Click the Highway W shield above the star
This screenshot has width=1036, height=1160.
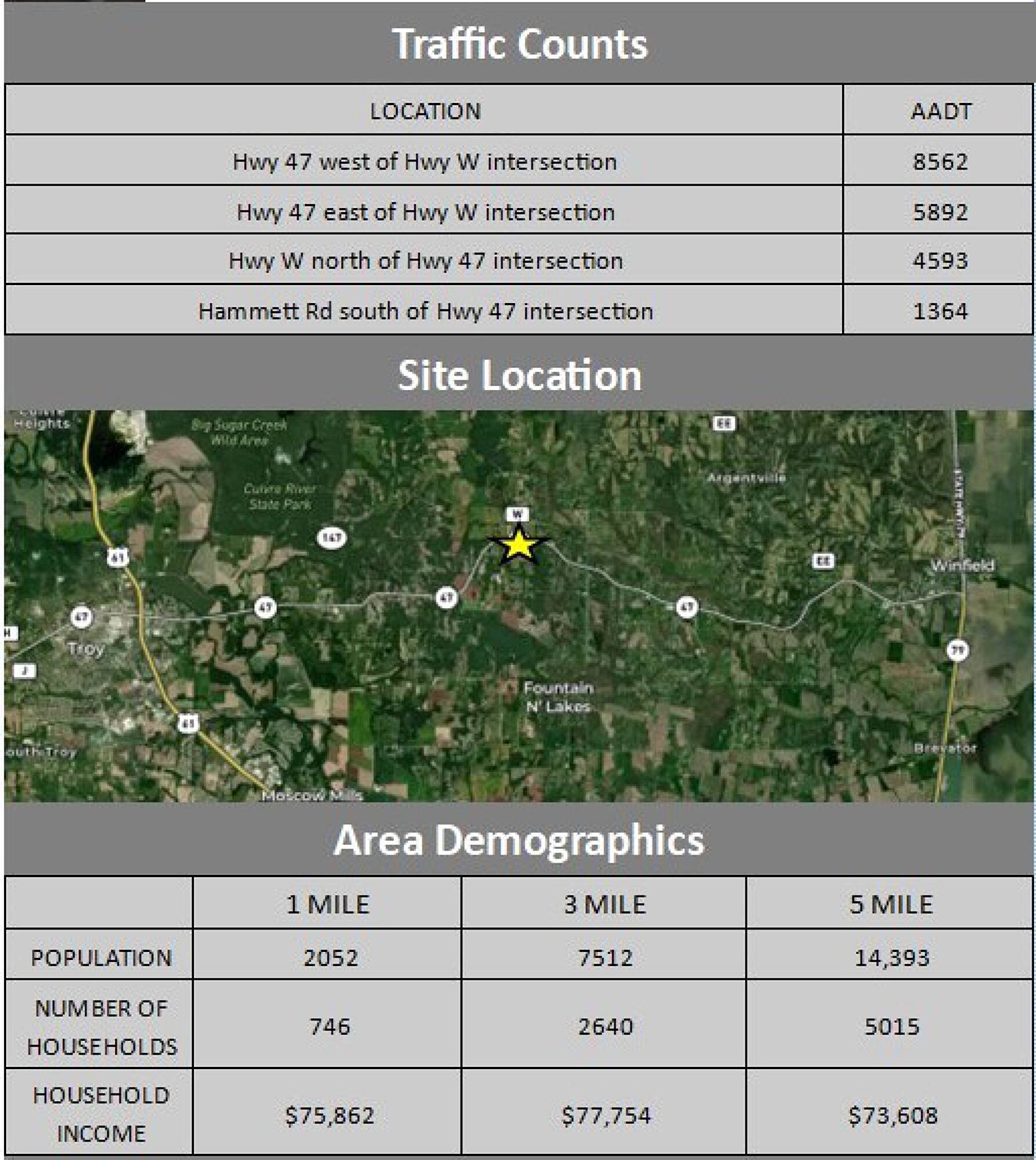click(517, 514)
